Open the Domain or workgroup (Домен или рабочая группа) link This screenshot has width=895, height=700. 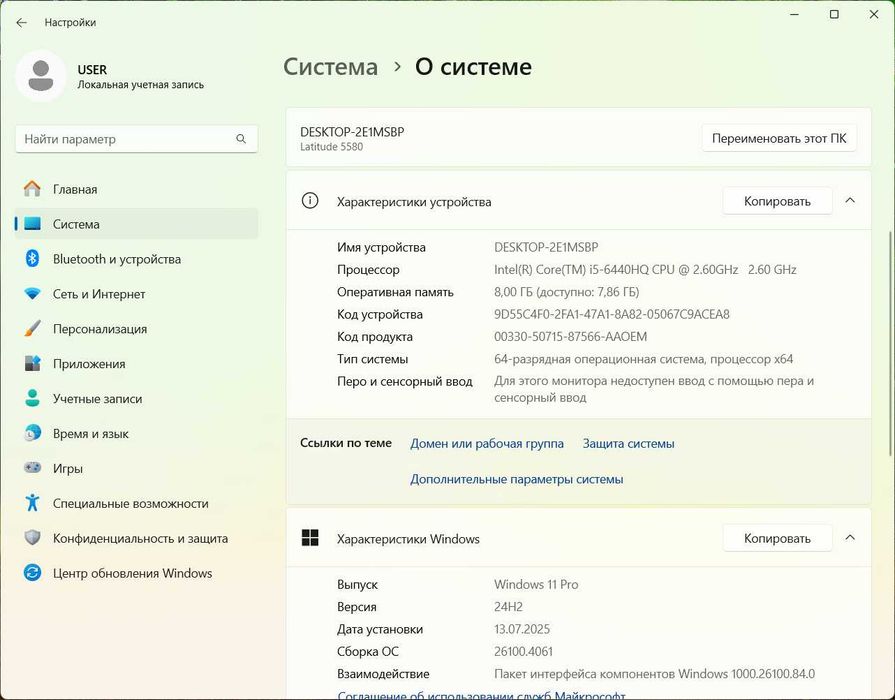pyautogui.click(x=487, y=443)
